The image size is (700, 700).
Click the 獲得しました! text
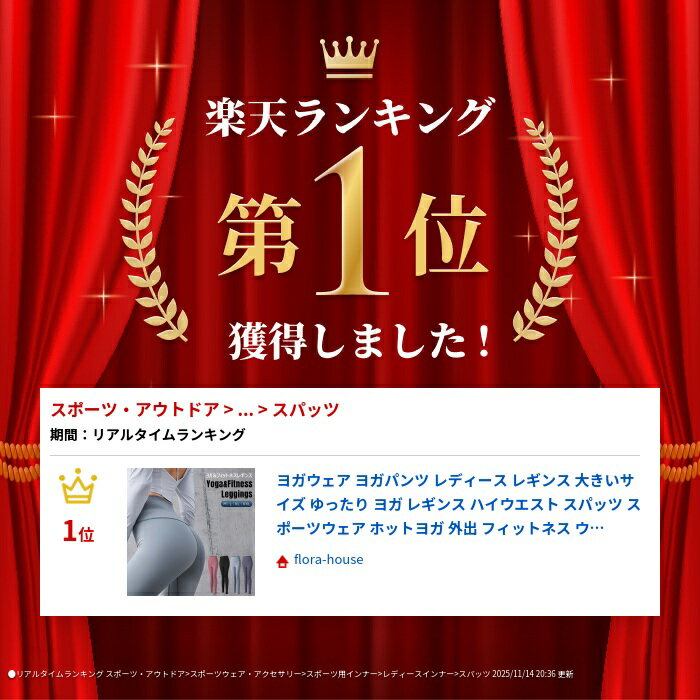pos(360,341)
